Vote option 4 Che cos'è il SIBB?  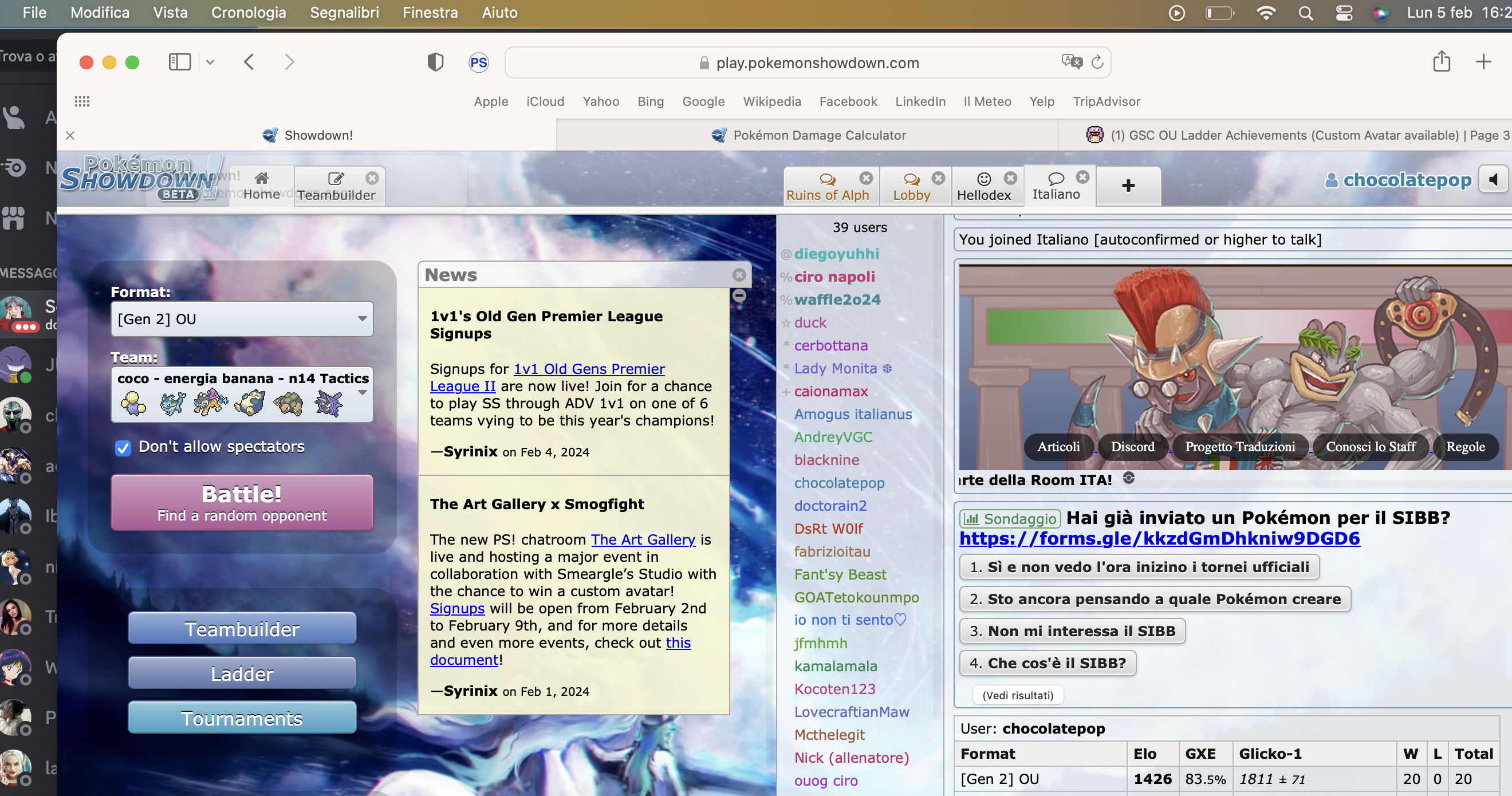point(1048,663)
